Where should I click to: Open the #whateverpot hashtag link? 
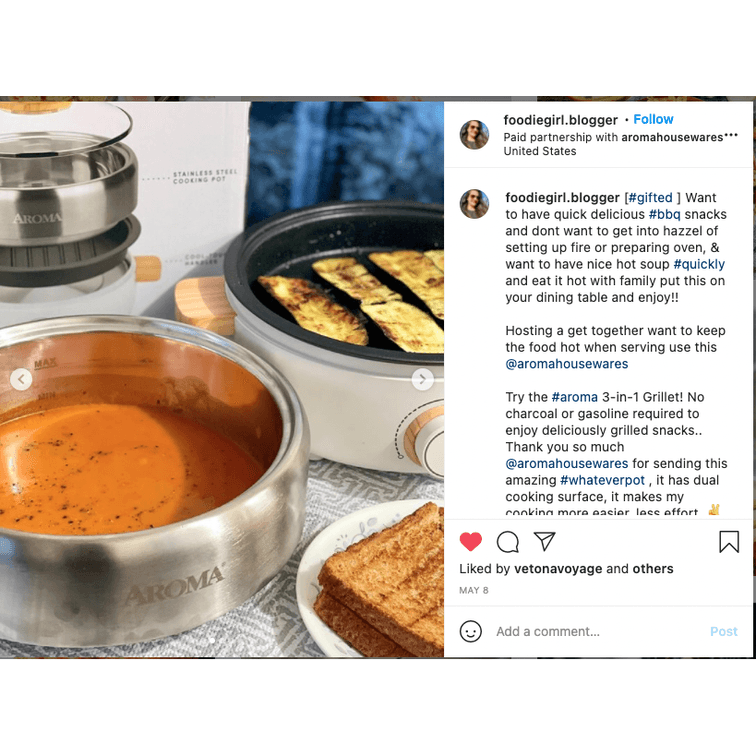[602, 480]
